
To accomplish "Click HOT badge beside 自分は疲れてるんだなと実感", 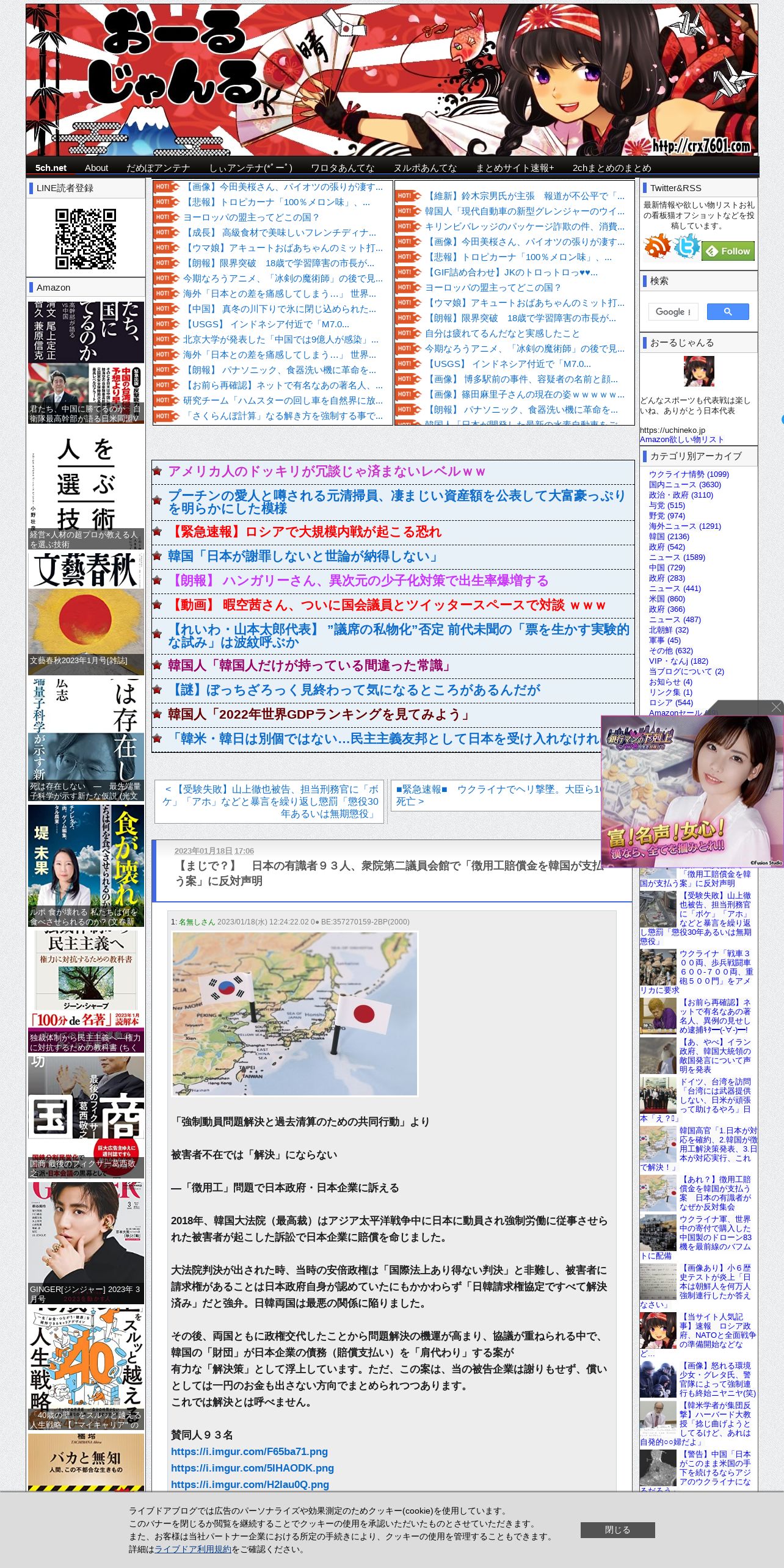I will click(408, 333).
